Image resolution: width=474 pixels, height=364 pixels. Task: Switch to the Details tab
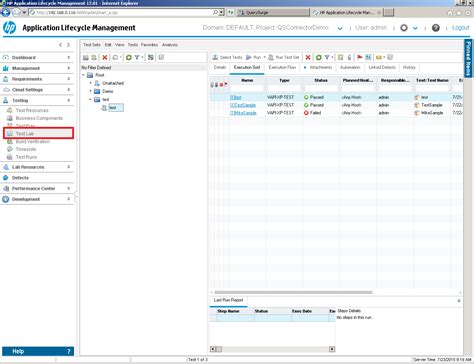point(220,67)
